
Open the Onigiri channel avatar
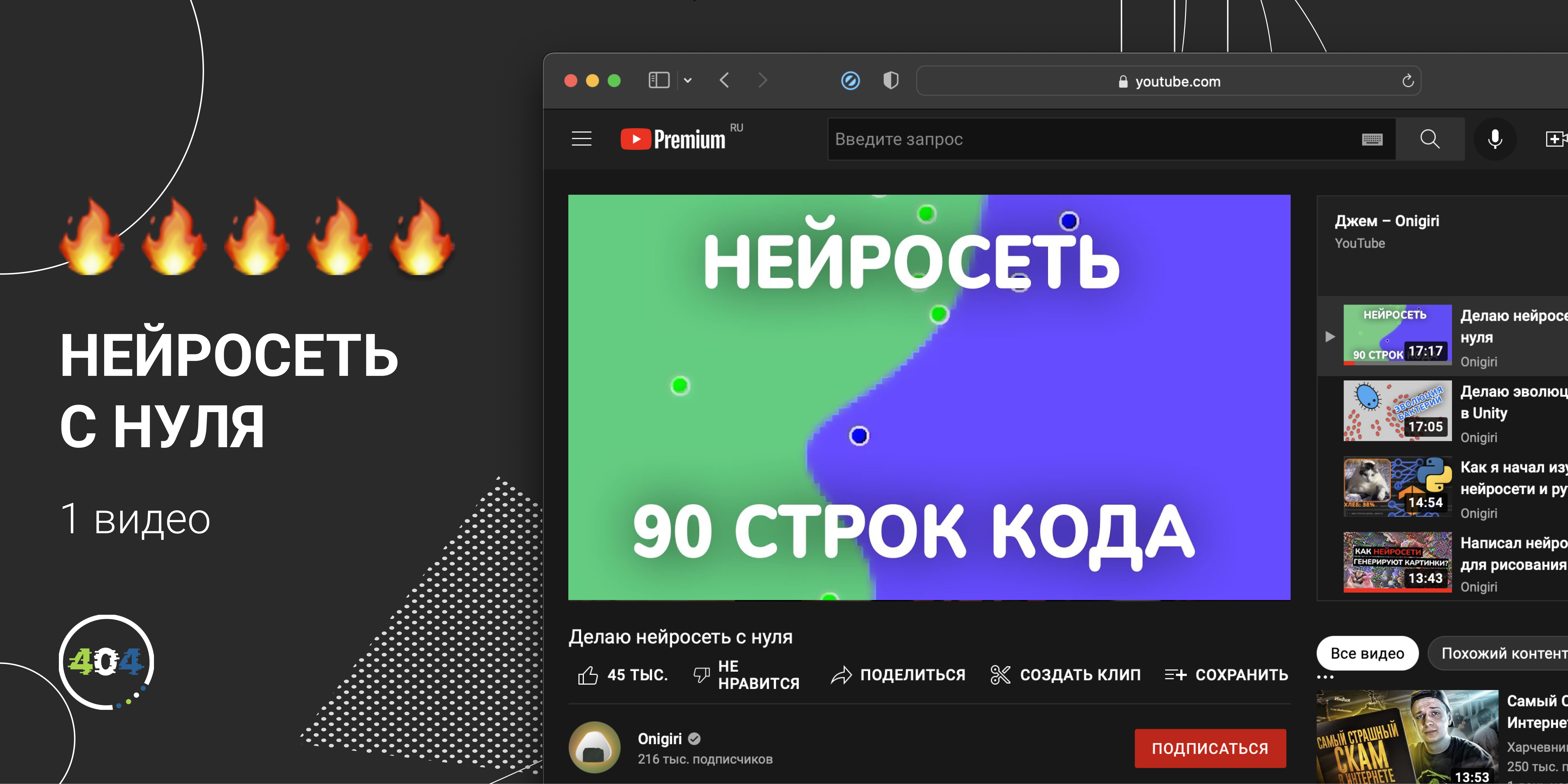594,747
